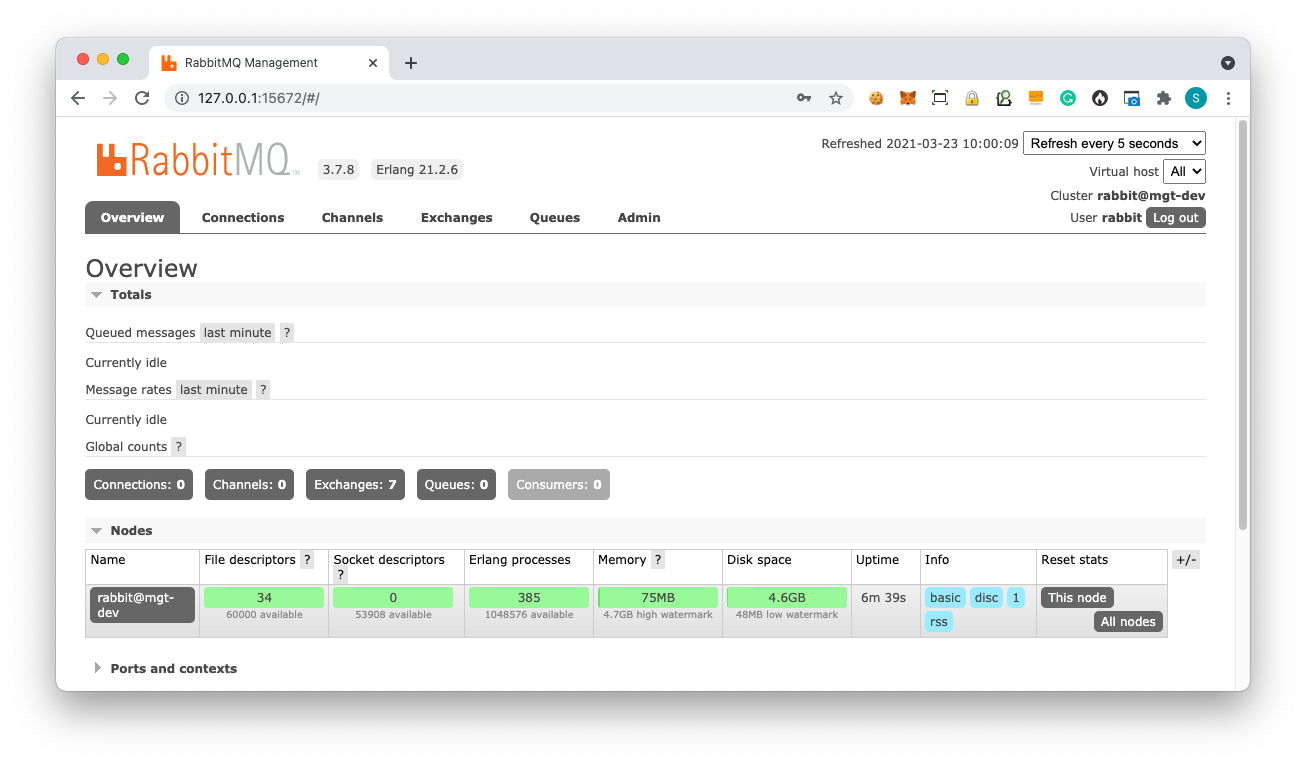Click the Consumers: 0 count button
The image size is (1306, 765).
coord(559,484)
